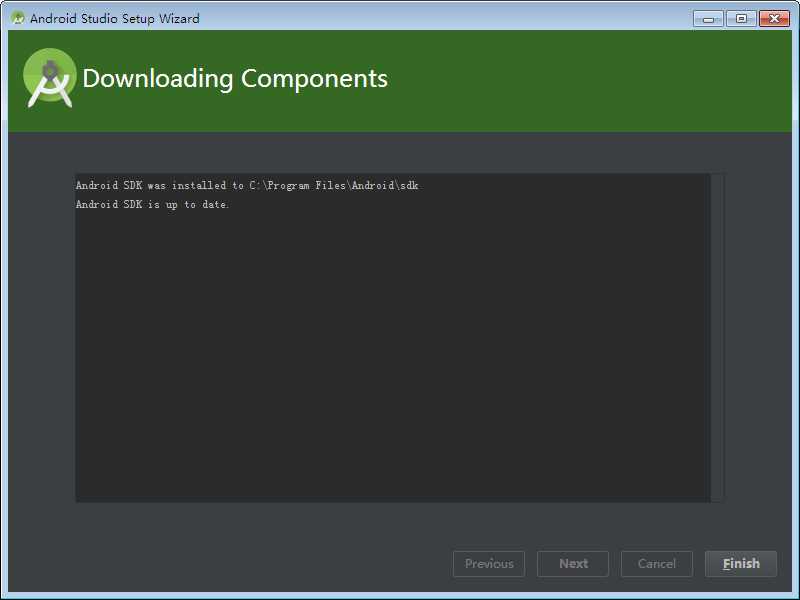The height and width of the screenshot is (600, 800).
Task: Click the Android Studio logo in header
Action: 49,78
